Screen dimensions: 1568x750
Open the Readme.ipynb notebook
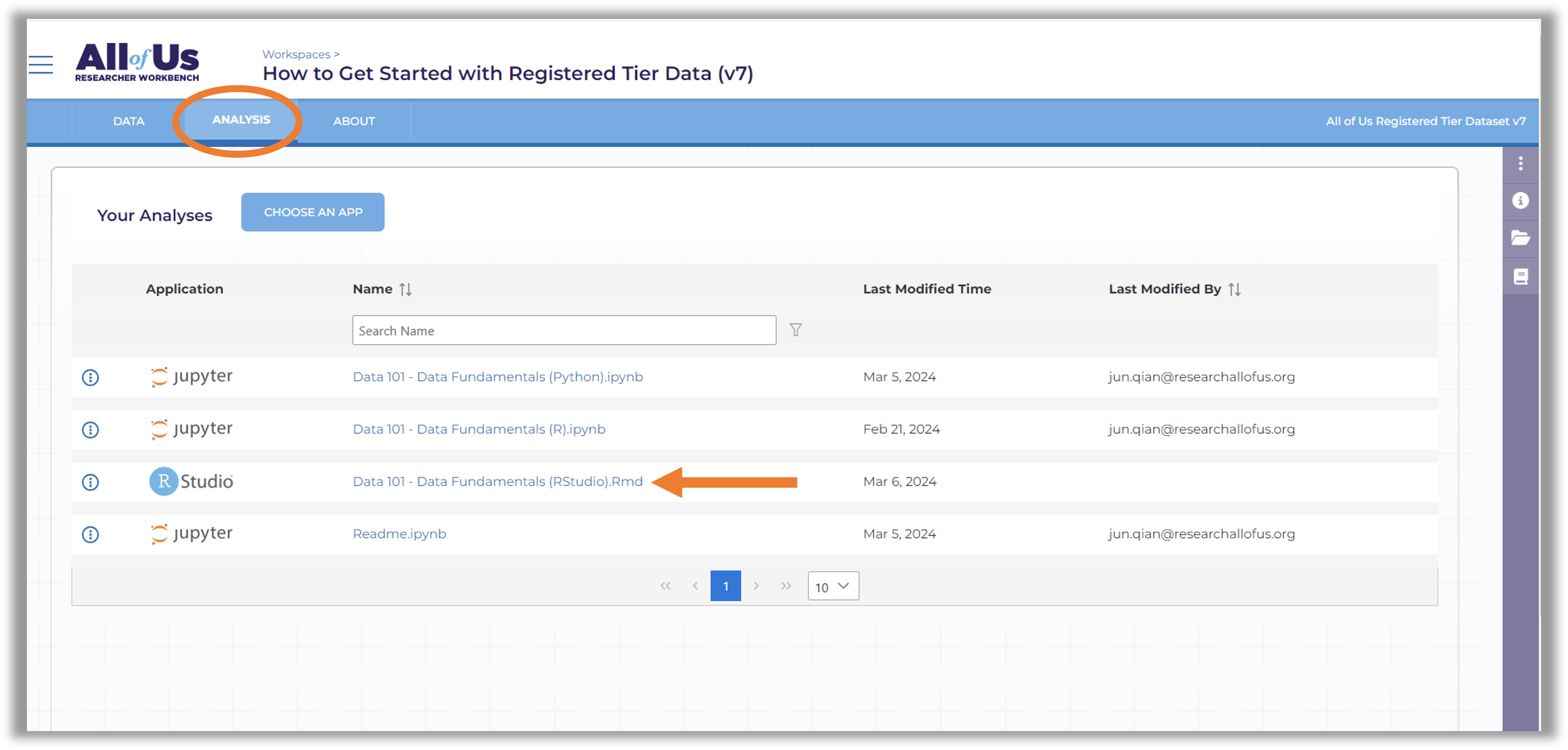click(x=399, y=534)
